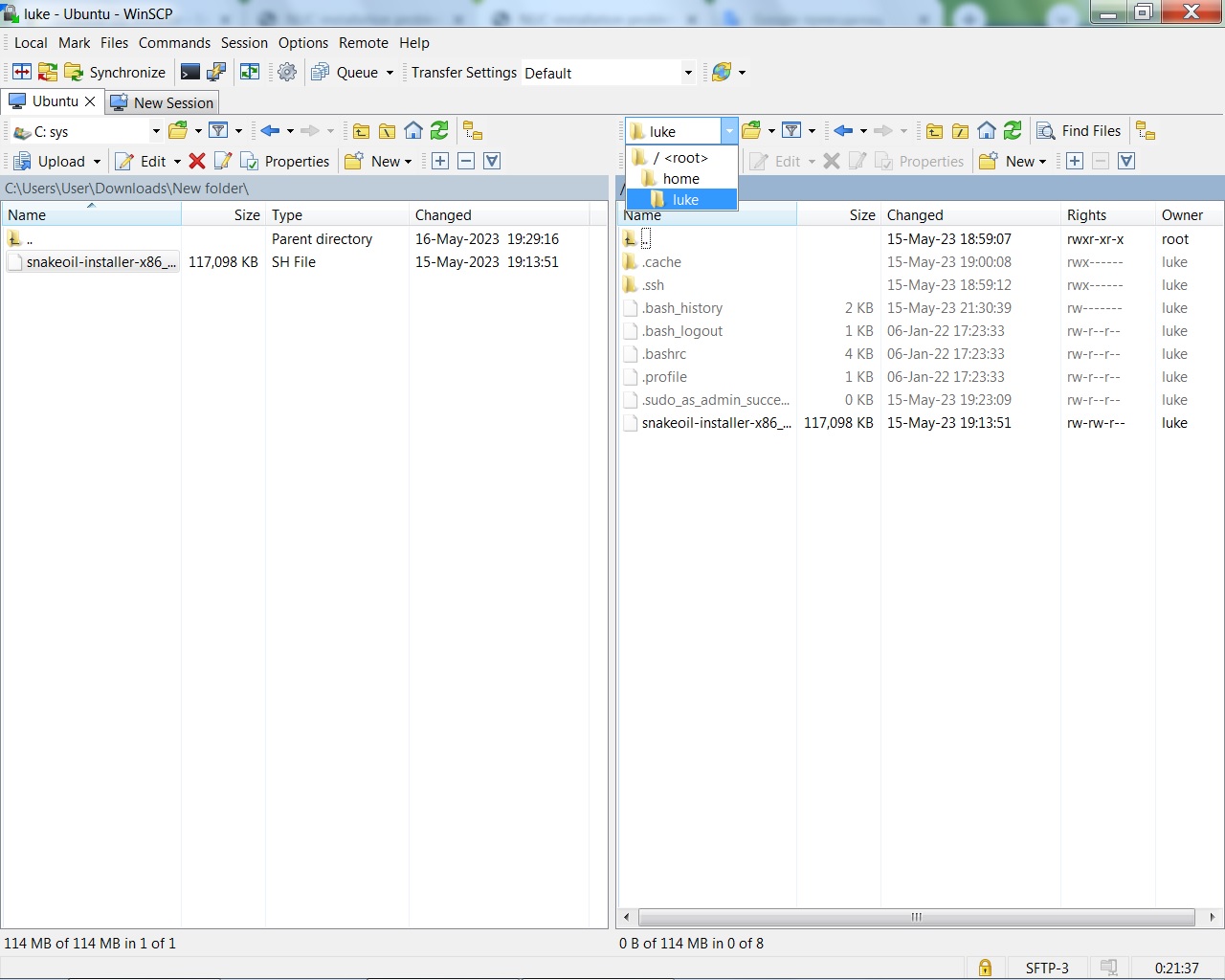Expand local Edit dropdown arrow
The width and height of the screenshot is (1225, 980).
[177, 162]
